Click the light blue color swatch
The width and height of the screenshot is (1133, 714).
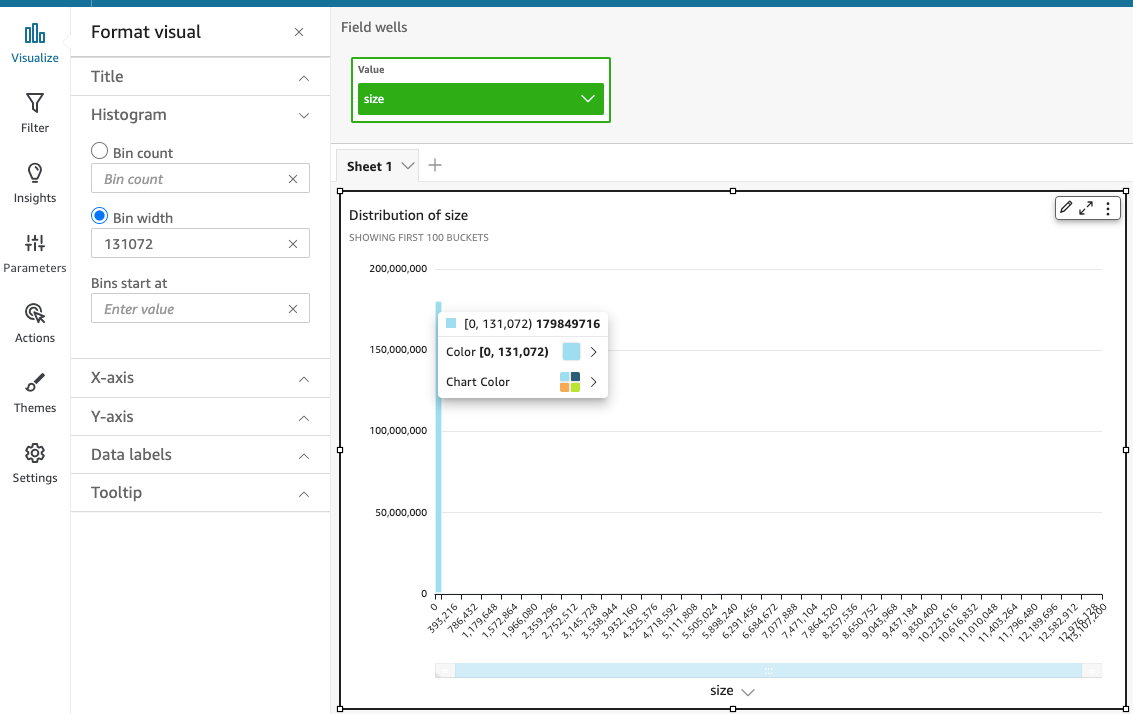coord(571,352)
